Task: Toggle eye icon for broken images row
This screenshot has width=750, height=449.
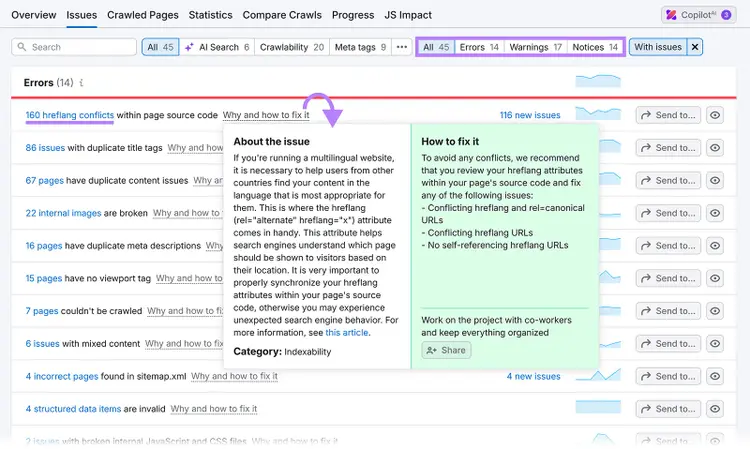Action: [715, 213]
